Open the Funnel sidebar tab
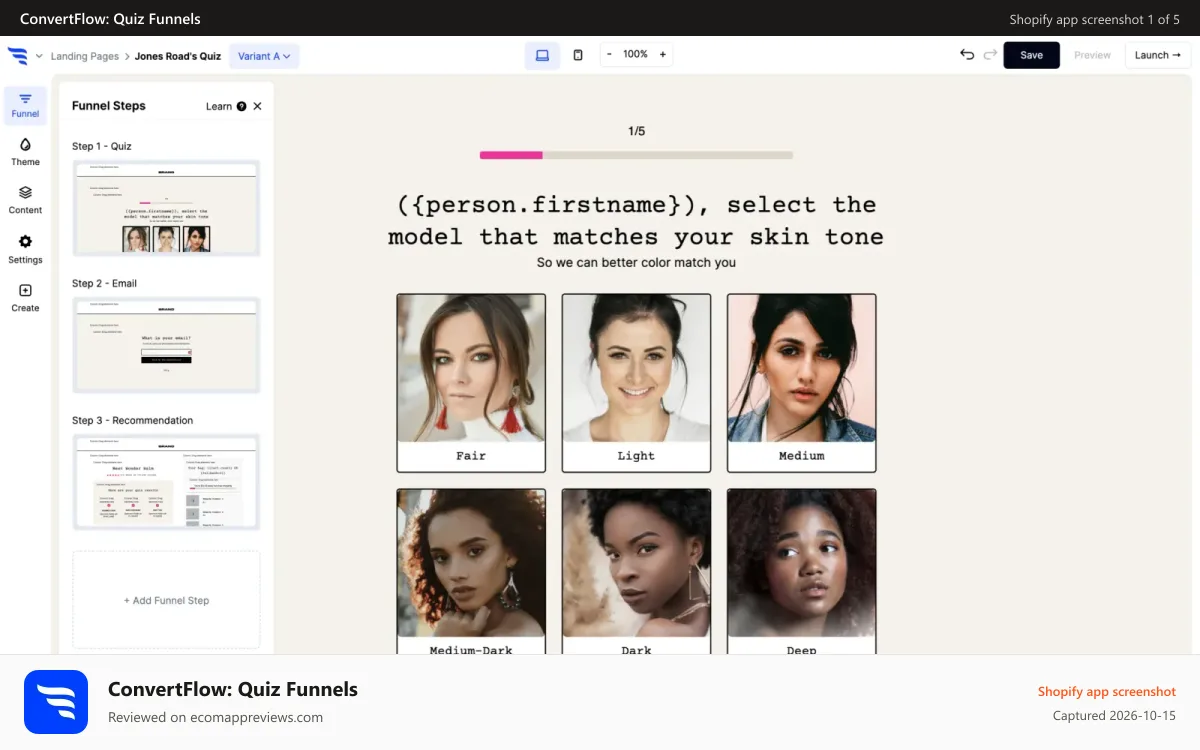Image resolution: width=1200 pixels, height=750 pixels. (25, 105)
